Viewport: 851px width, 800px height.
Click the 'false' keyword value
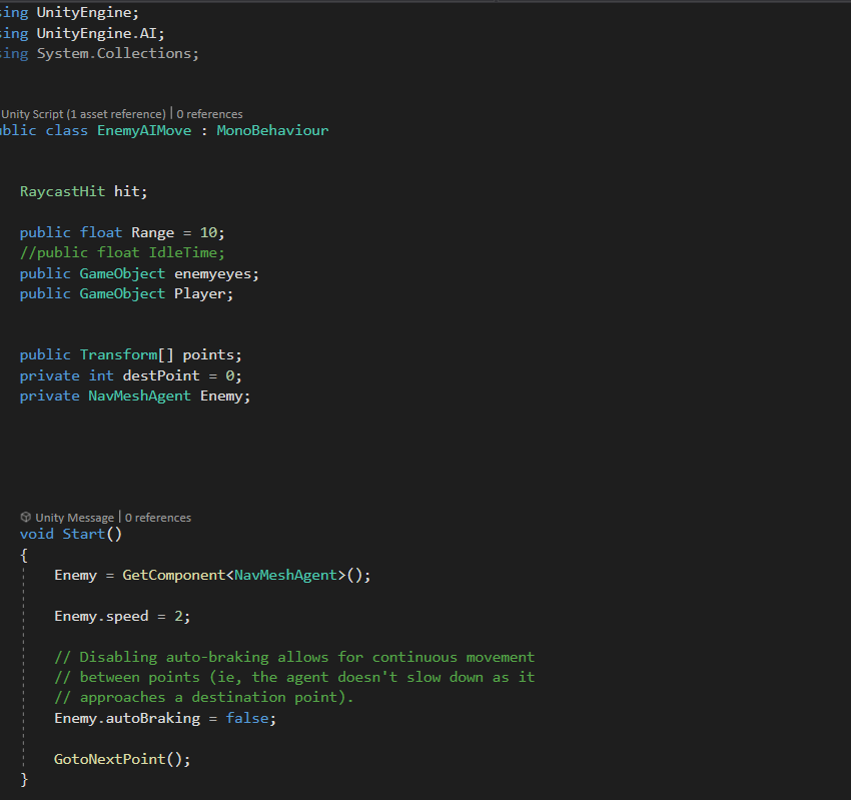[x=247, y=718]
